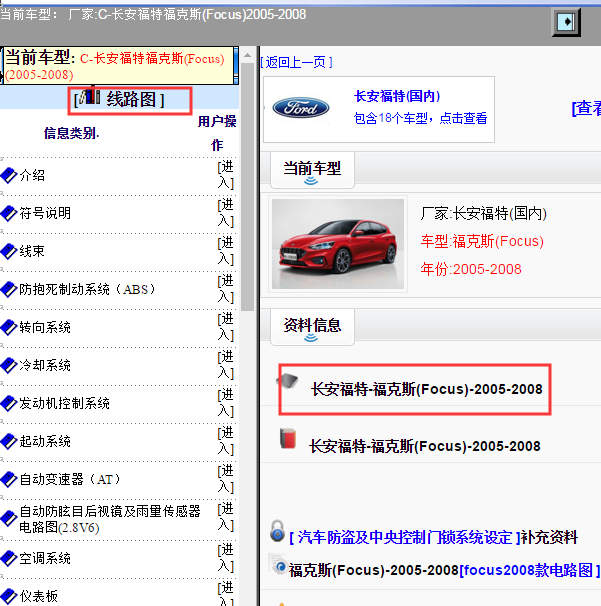601x606 pixels.
Task: Click 进入 for 发动机控制系统 row
Action: [x=226, y=403]
